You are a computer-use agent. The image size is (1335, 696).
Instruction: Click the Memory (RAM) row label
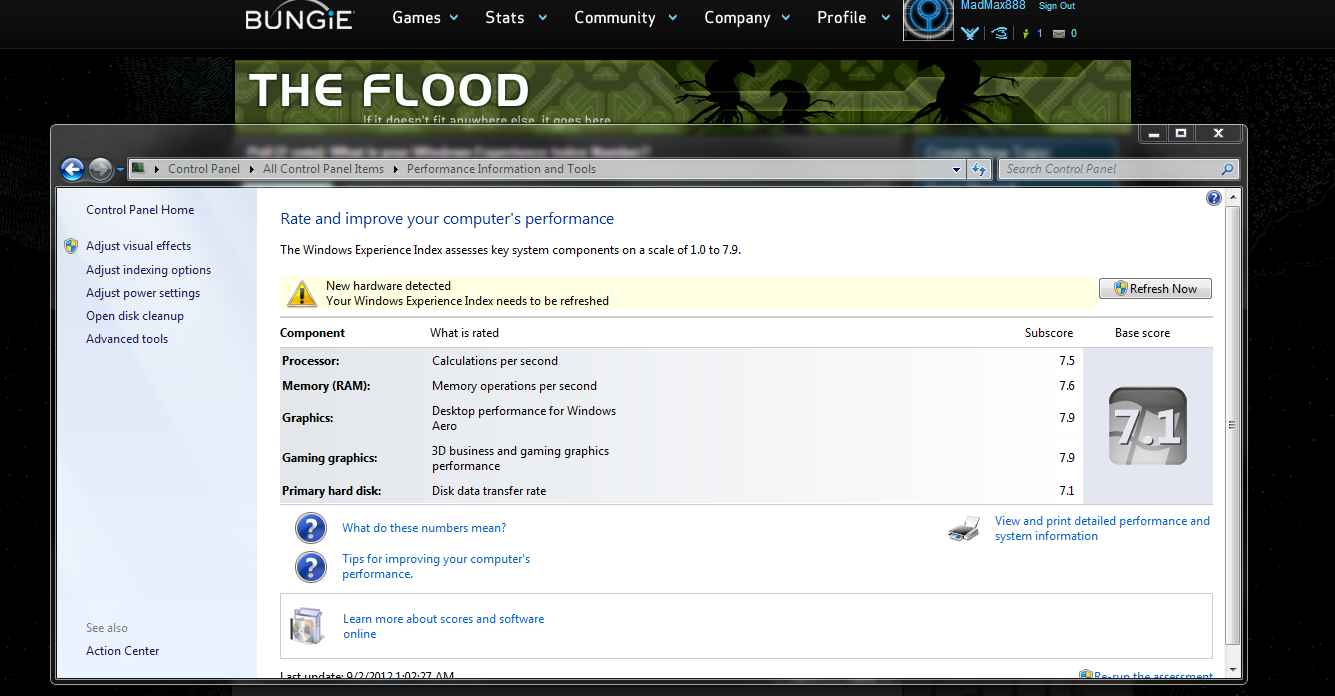pyautogui.click(x=326, y=386)
